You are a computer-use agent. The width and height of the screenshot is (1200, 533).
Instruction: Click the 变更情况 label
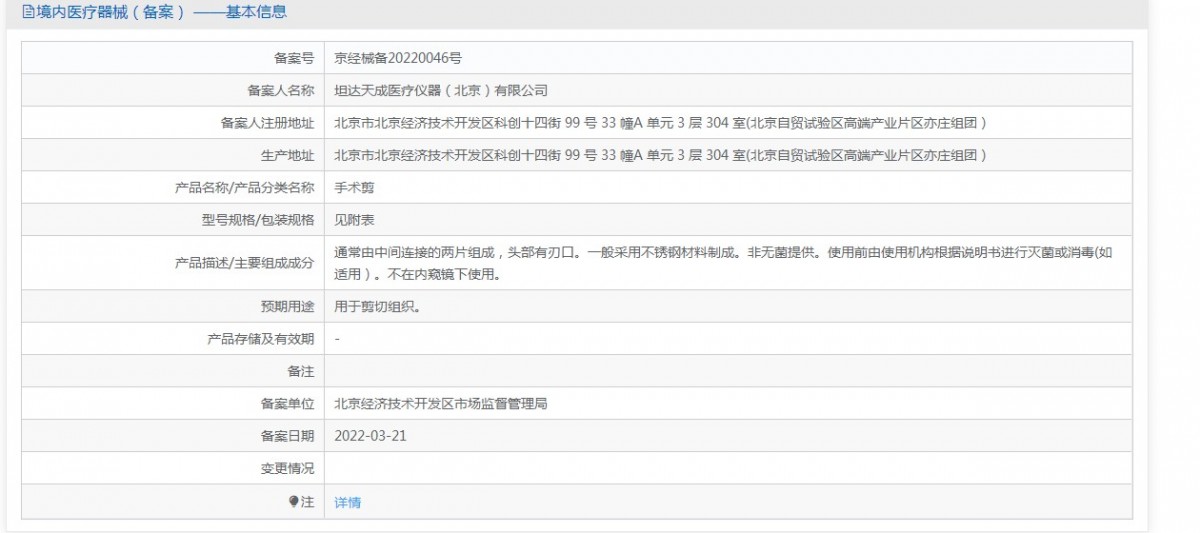click(287, 468)
